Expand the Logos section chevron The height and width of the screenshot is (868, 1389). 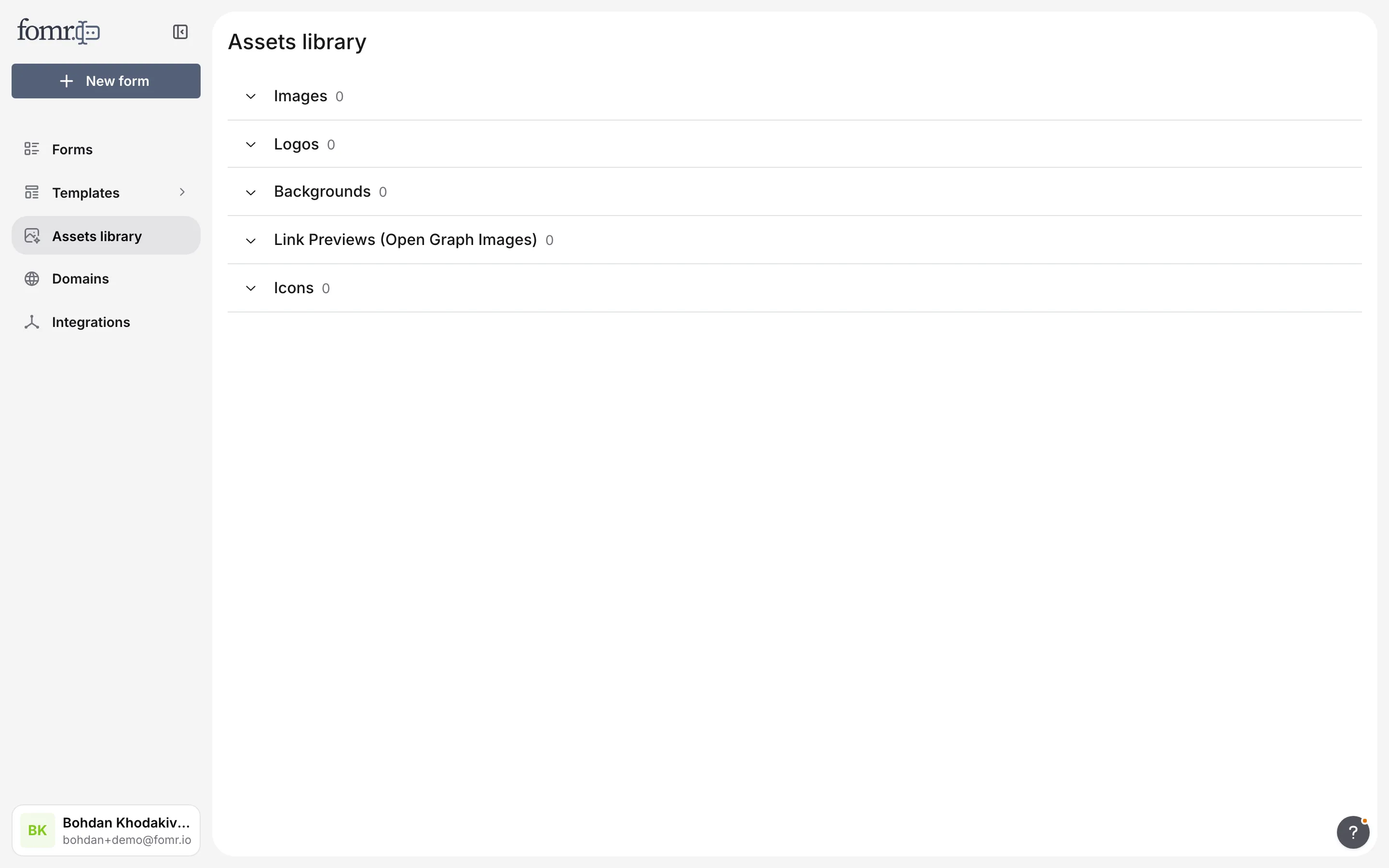coord(251,145)
